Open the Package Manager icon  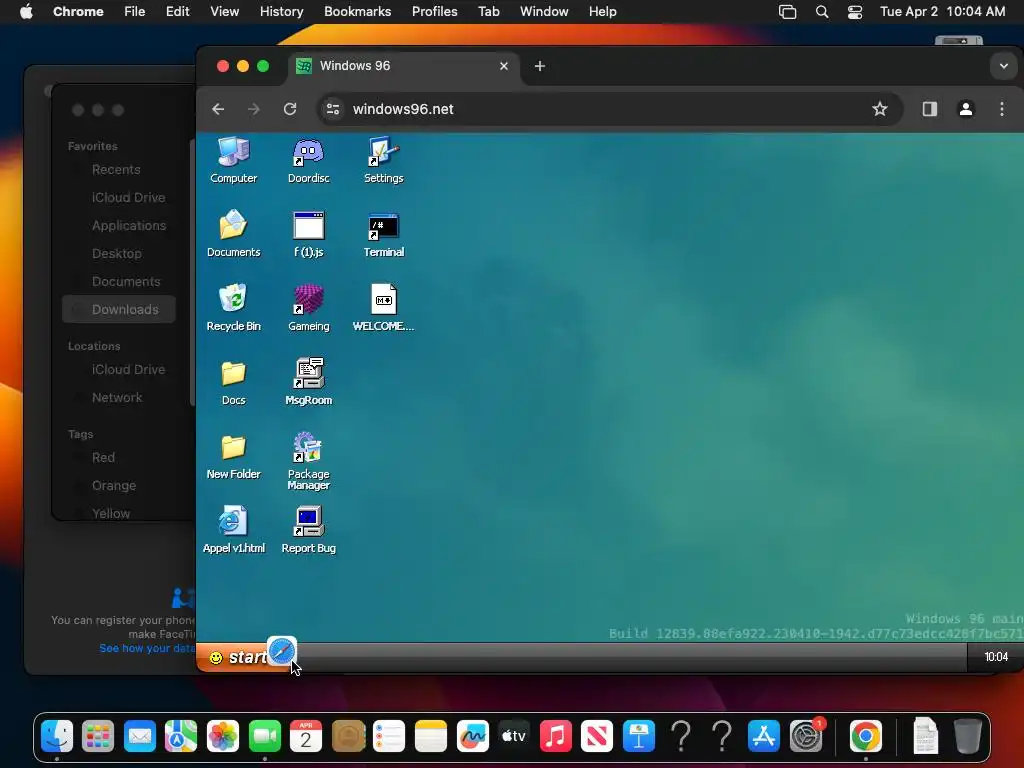[308, 460]
